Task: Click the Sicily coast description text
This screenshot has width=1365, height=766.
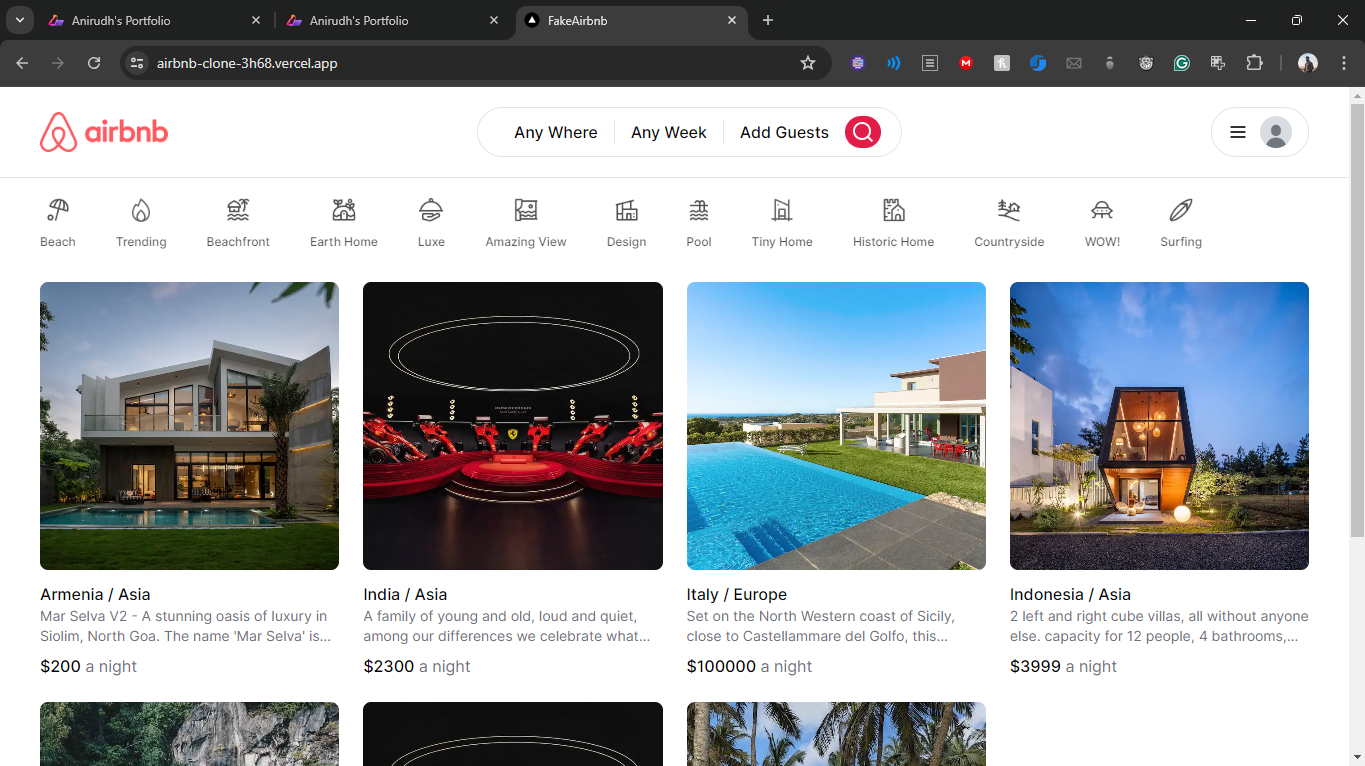Action: tap(820, 626)
